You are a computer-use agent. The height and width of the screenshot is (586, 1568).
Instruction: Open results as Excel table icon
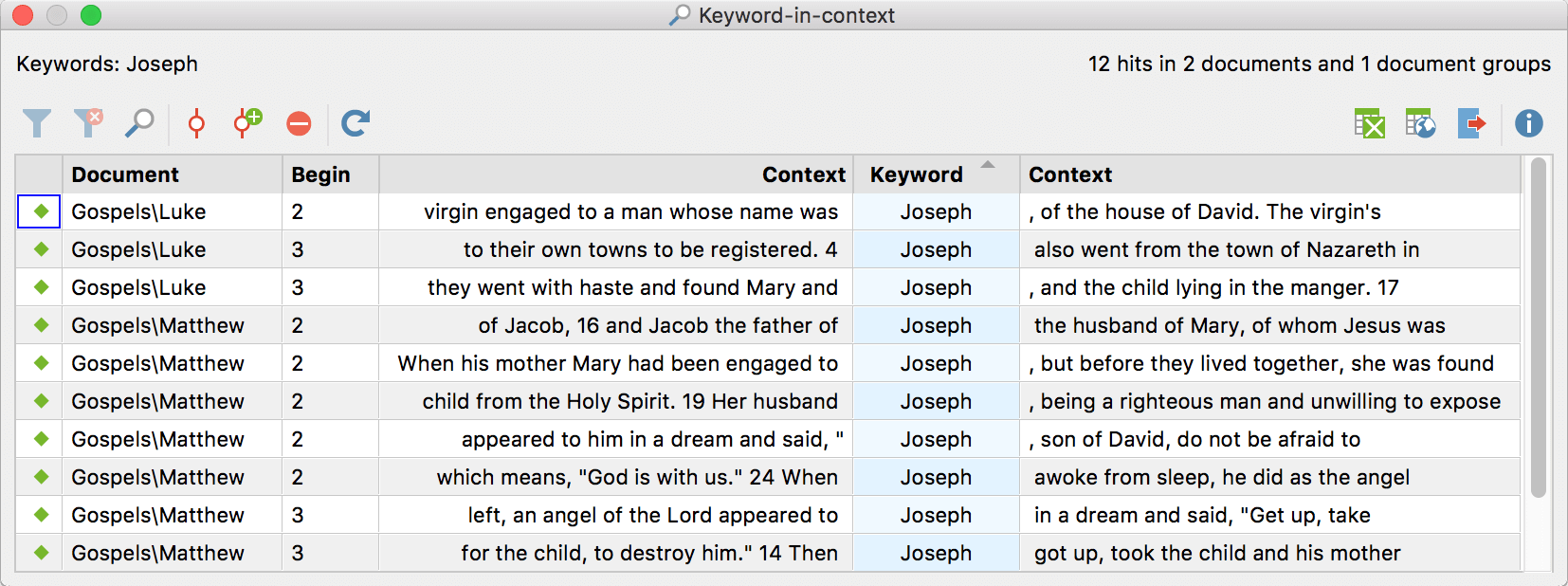(1370, 123)
